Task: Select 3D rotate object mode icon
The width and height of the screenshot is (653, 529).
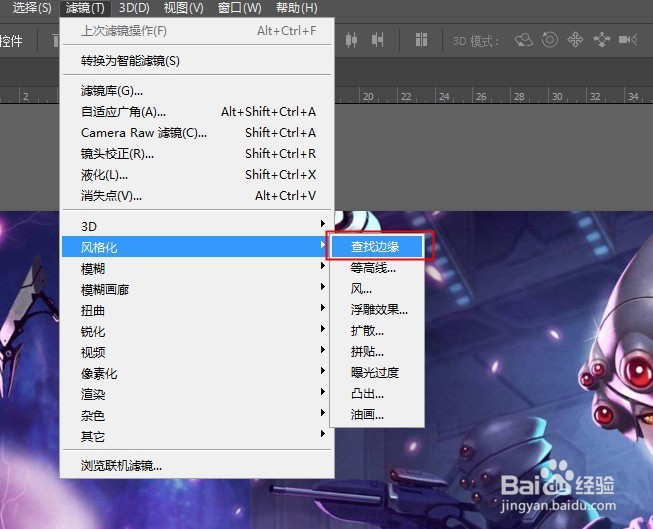Action: [524, 40]
